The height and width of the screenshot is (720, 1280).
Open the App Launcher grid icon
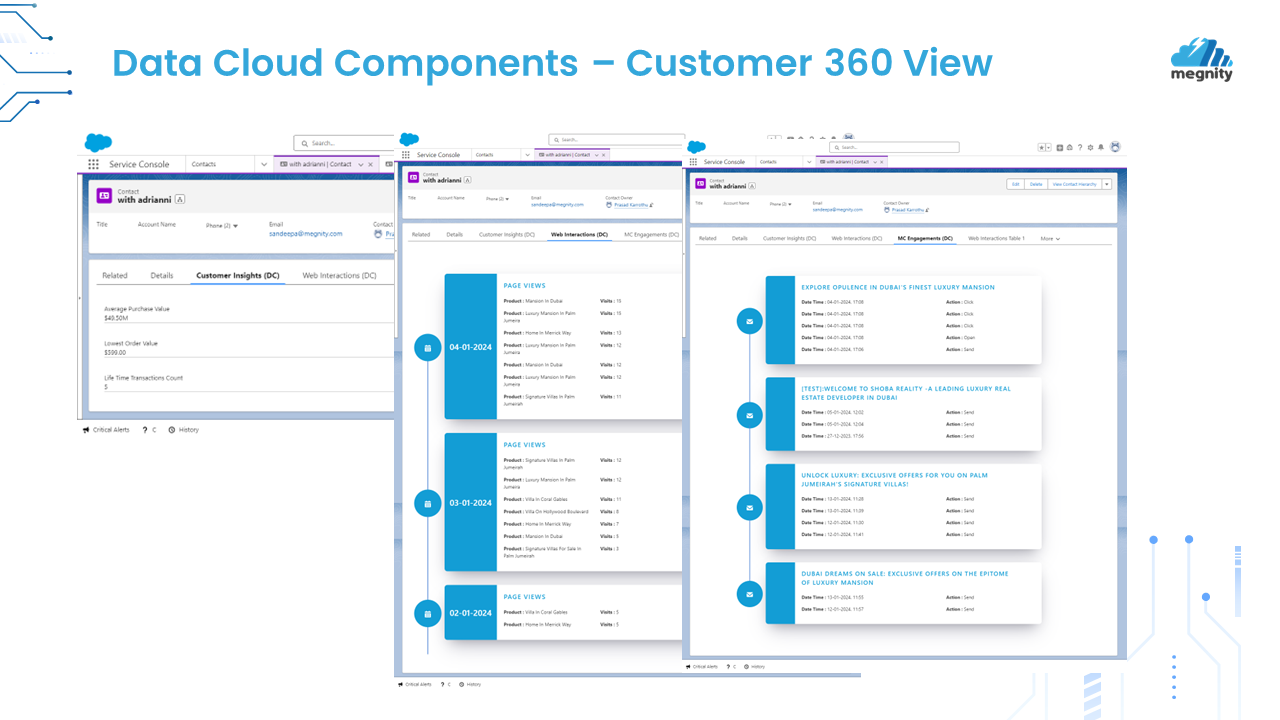(x=693, y=161)
